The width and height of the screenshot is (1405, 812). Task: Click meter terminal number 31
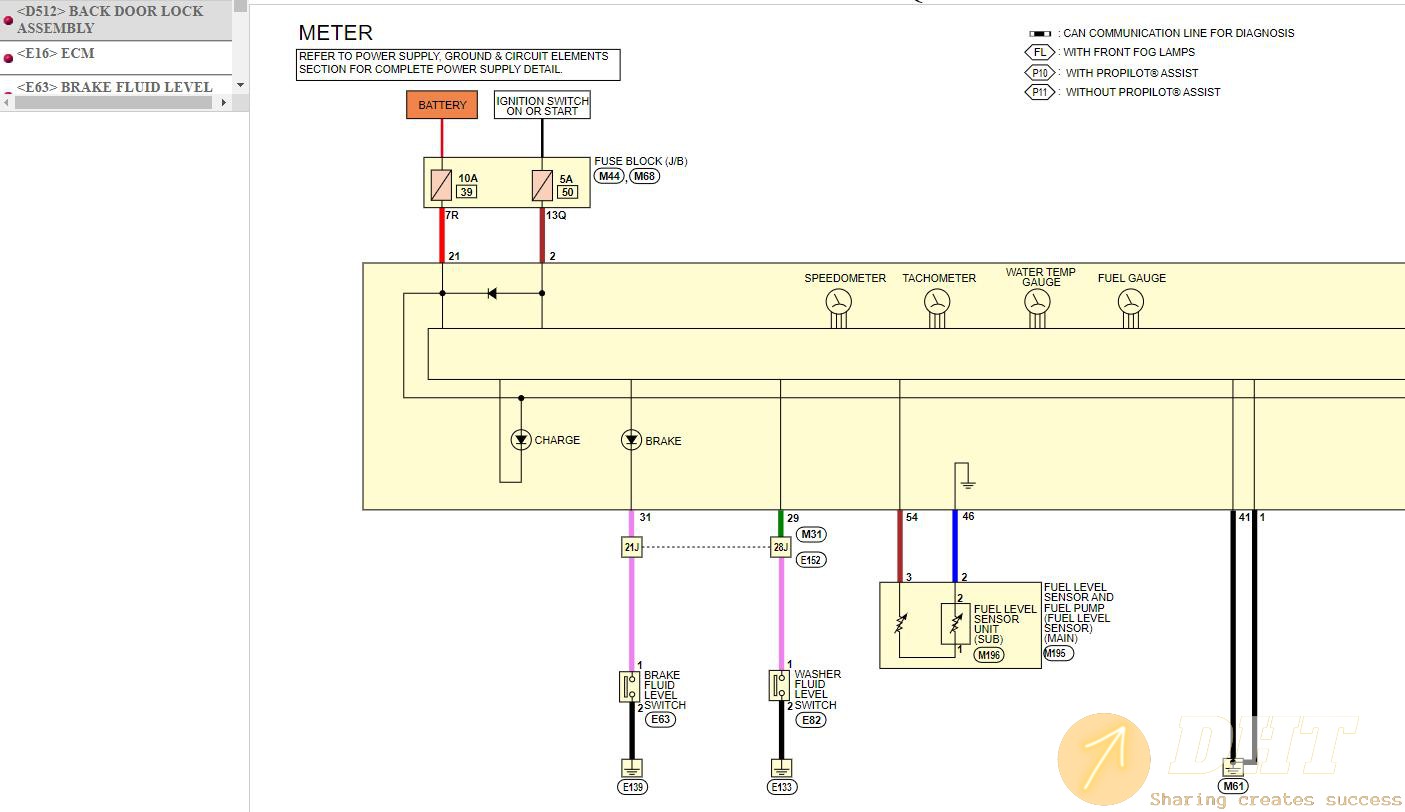(645, 517)
